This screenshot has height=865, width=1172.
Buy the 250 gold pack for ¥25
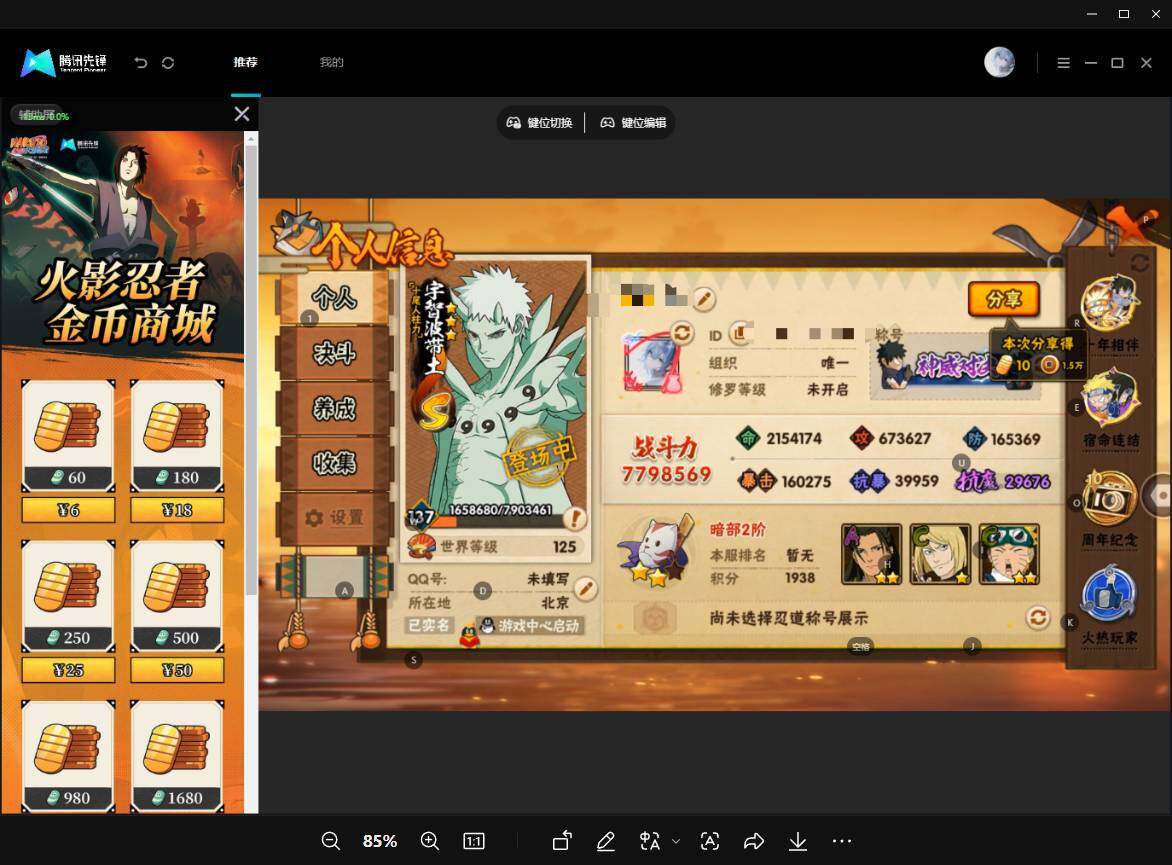68,670
